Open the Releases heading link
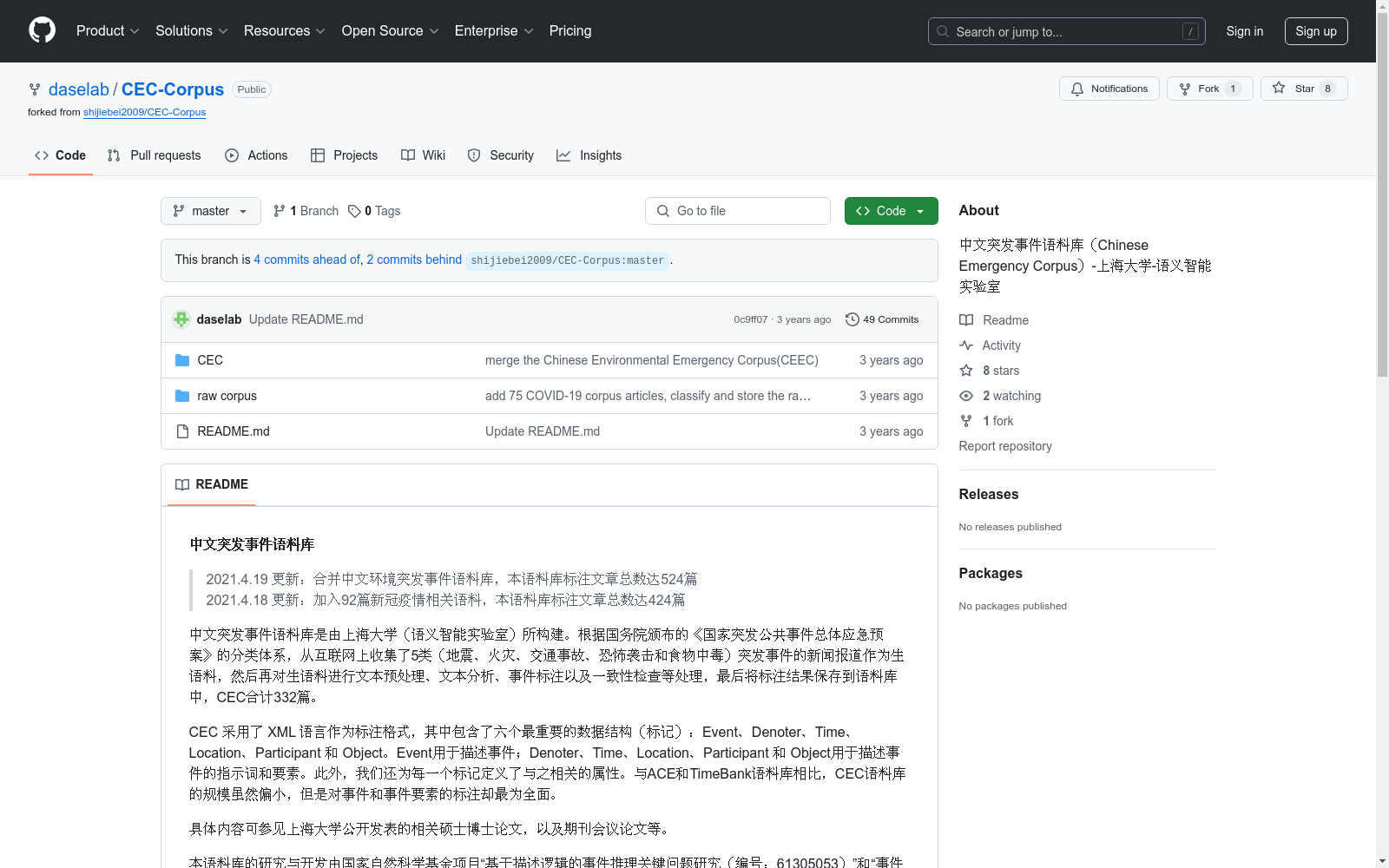The image size is (1389, 868). point(989,494)
